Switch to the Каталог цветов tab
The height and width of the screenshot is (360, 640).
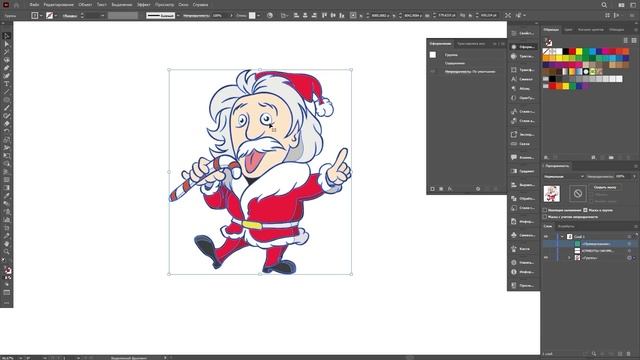pos(590,30)
